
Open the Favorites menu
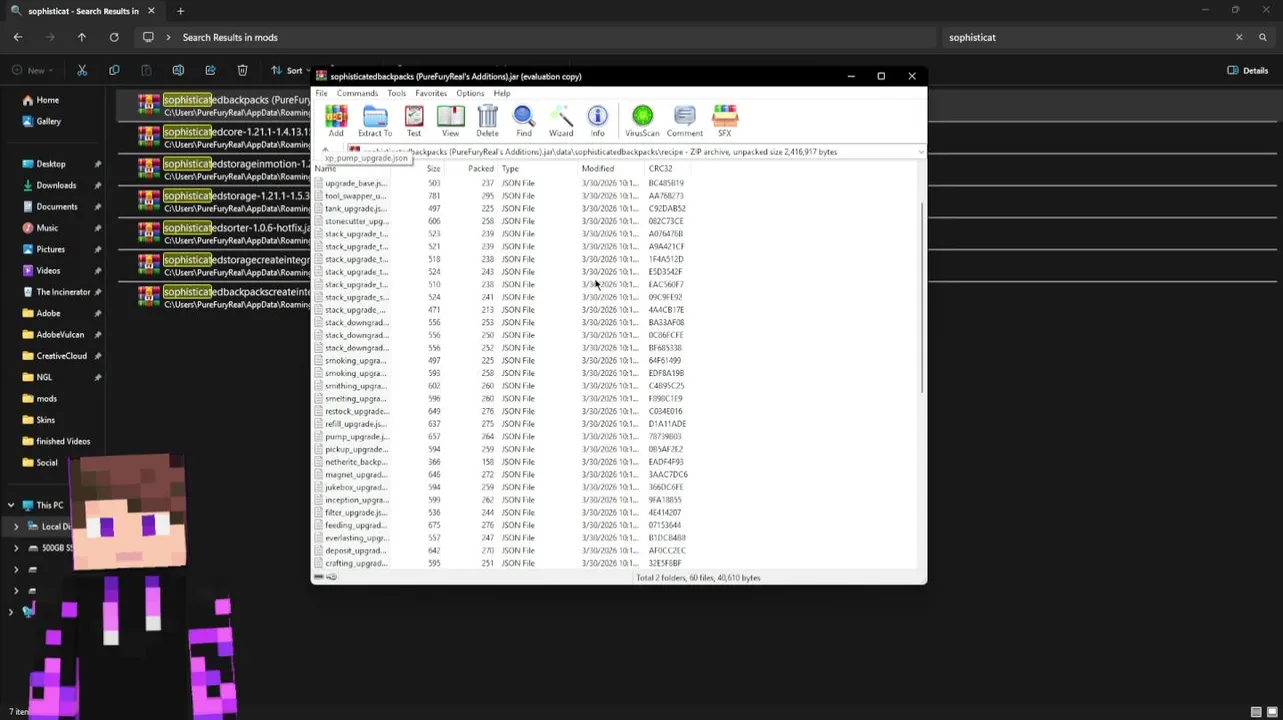coord(431,93)
